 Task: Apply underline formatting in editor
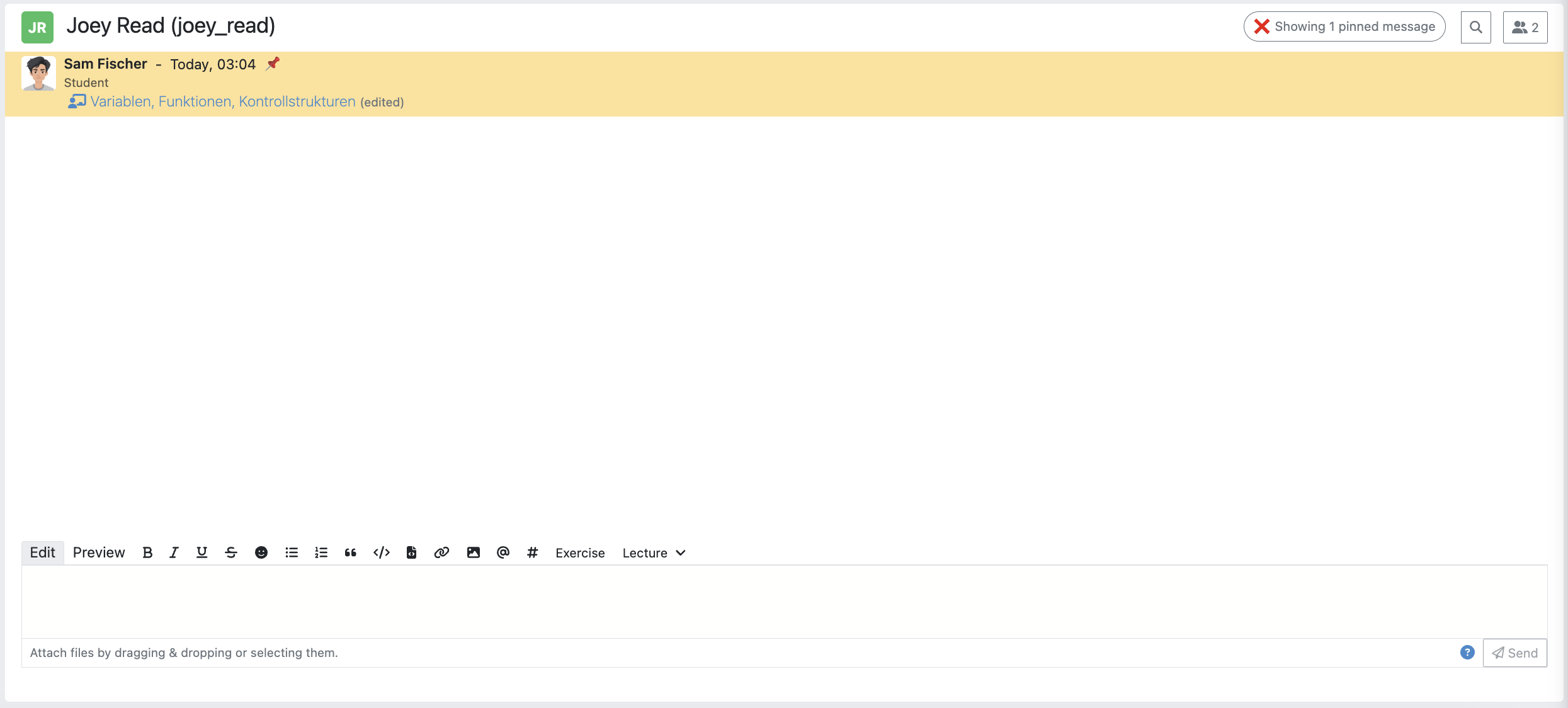pyautogui.click(x=202, y=552)
